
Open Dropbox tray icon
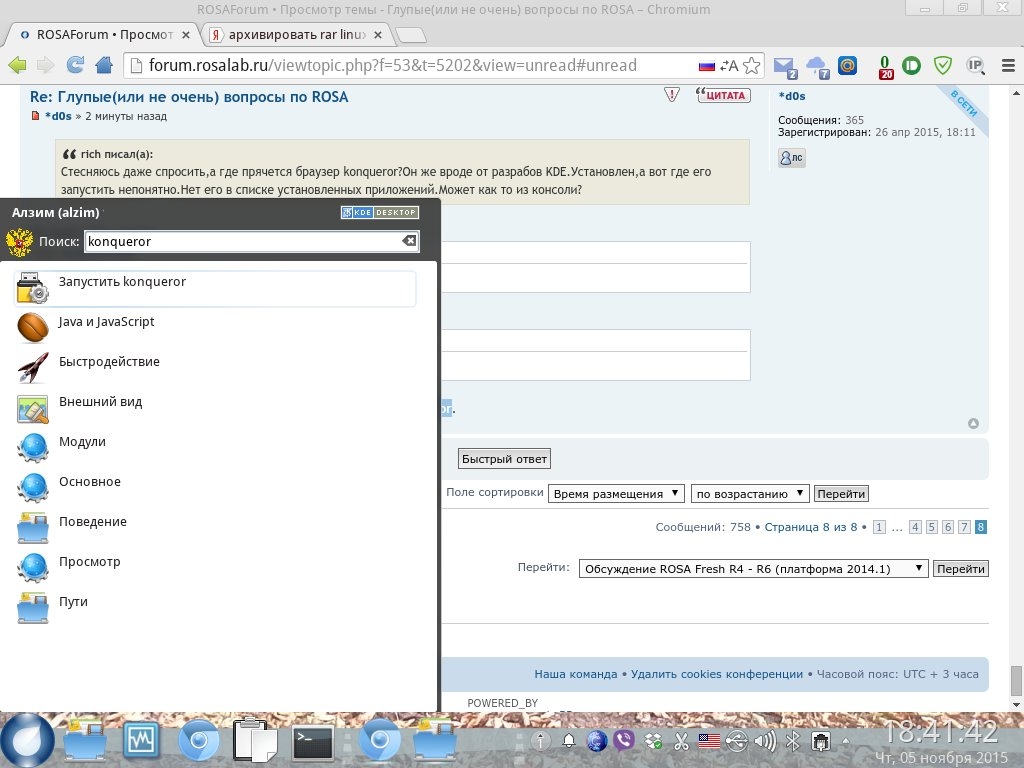tap(653, 741)
